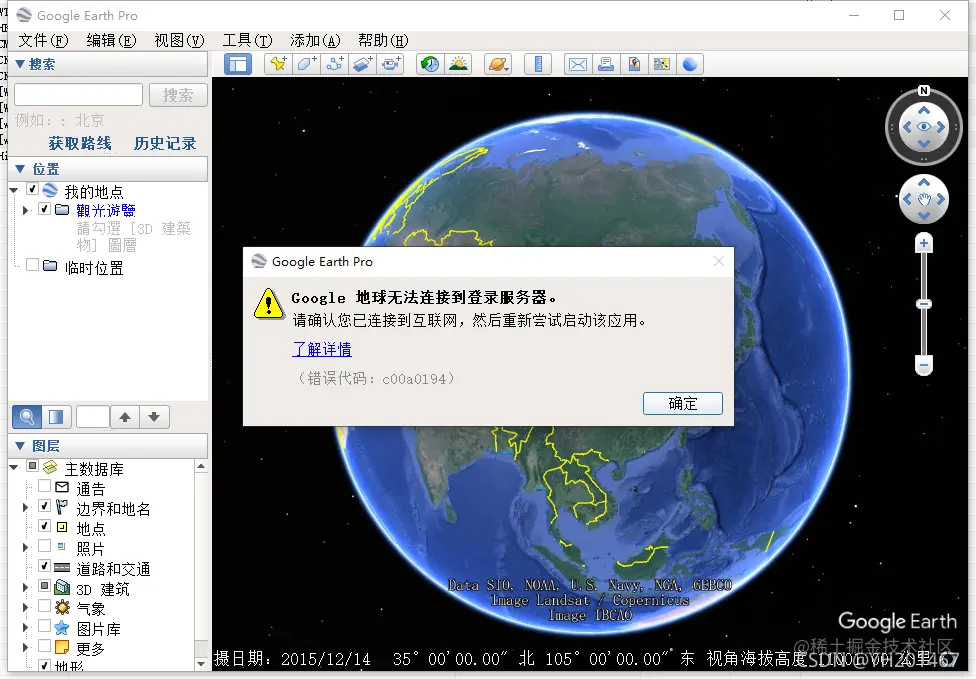Image resolution: width=976 pixels, height=679 pixels.
Task: Expand the 觀光游覽 folder arrow
Action: pyautogui.click(x=26, y=210)
